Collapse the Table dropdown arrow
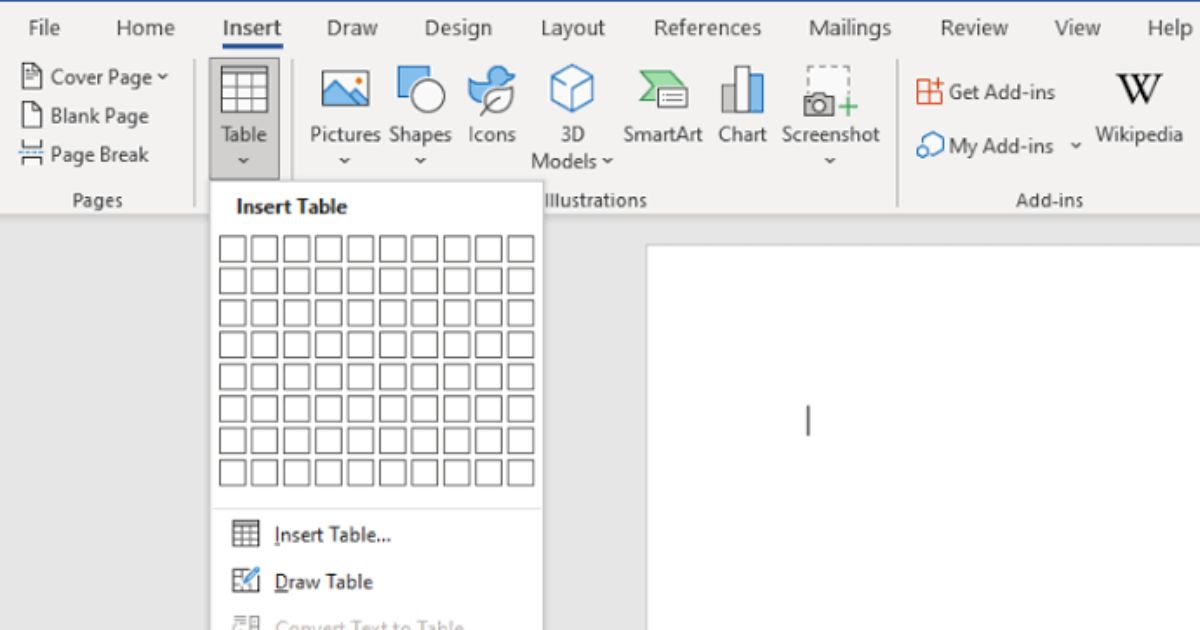Screen dimensions: 1200x630 pos(244,161)
